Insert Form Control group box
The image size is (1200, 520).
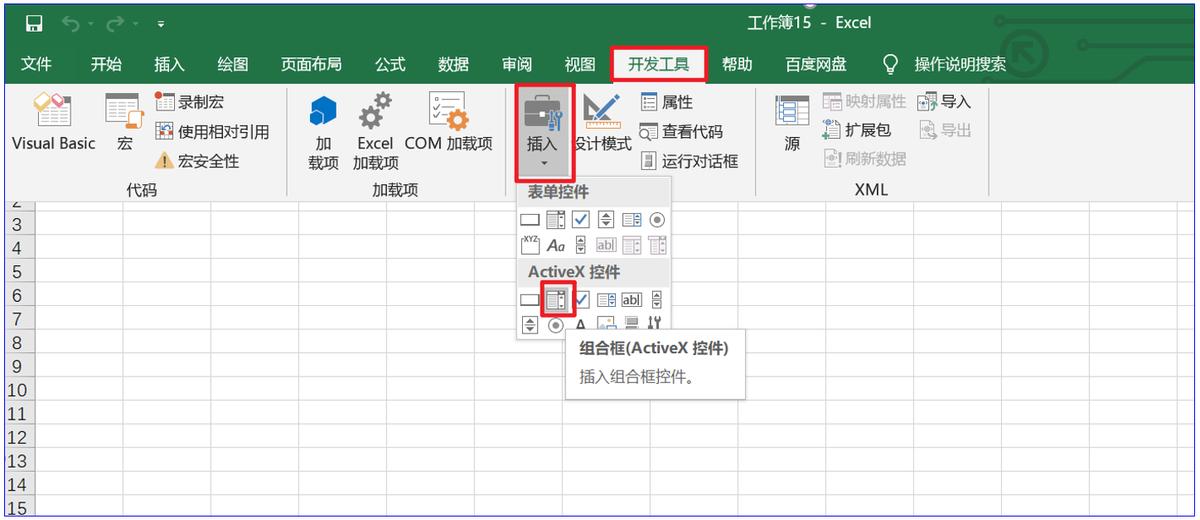(530, 245)
